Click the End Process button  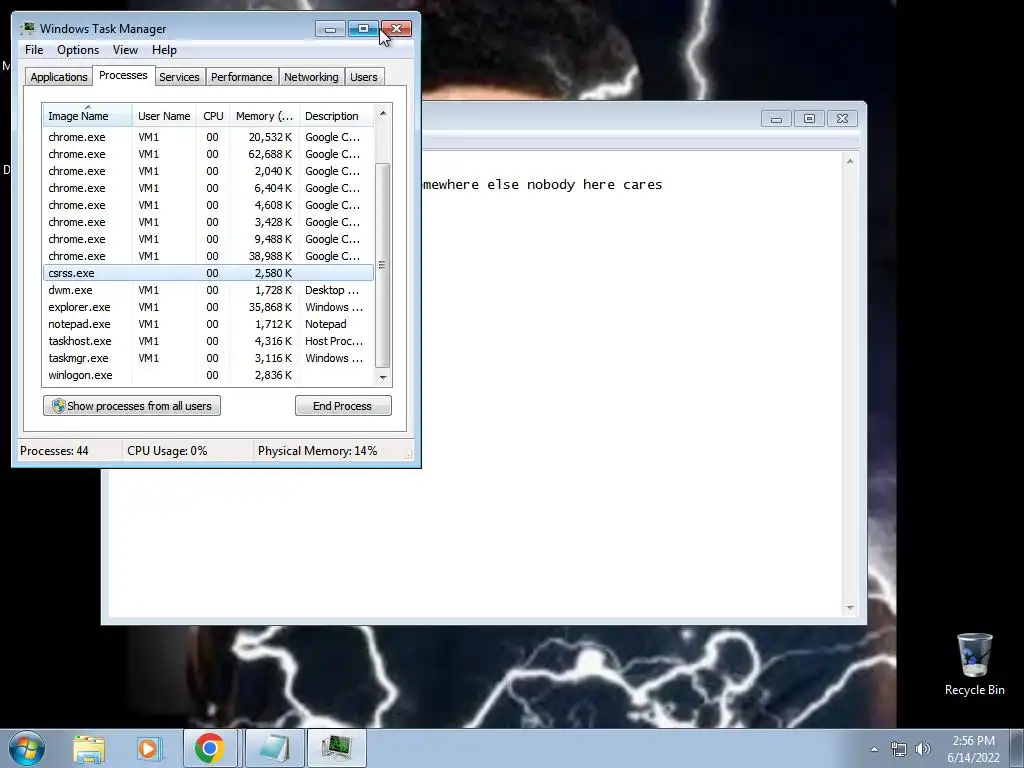(x=343, y=406)
